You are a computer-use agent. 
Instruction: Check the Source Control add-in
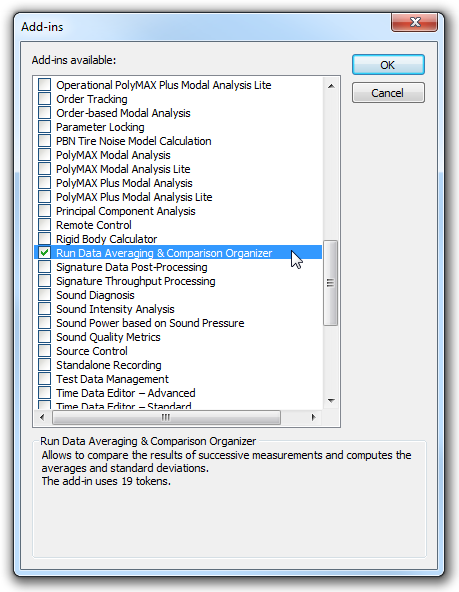click(x=45, y=350)
